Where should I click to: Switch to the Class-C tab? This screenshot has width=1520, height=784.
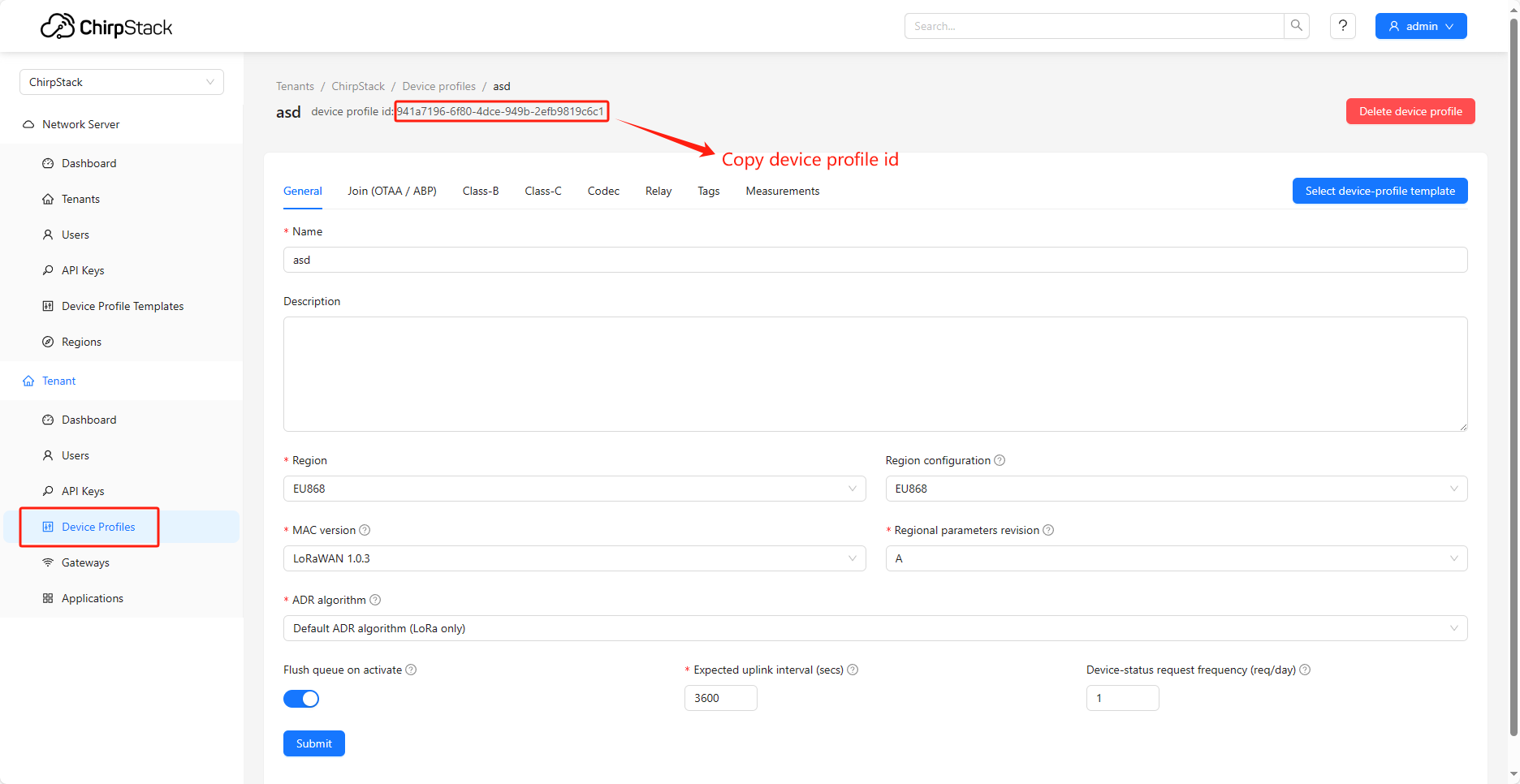coord(543,191)
